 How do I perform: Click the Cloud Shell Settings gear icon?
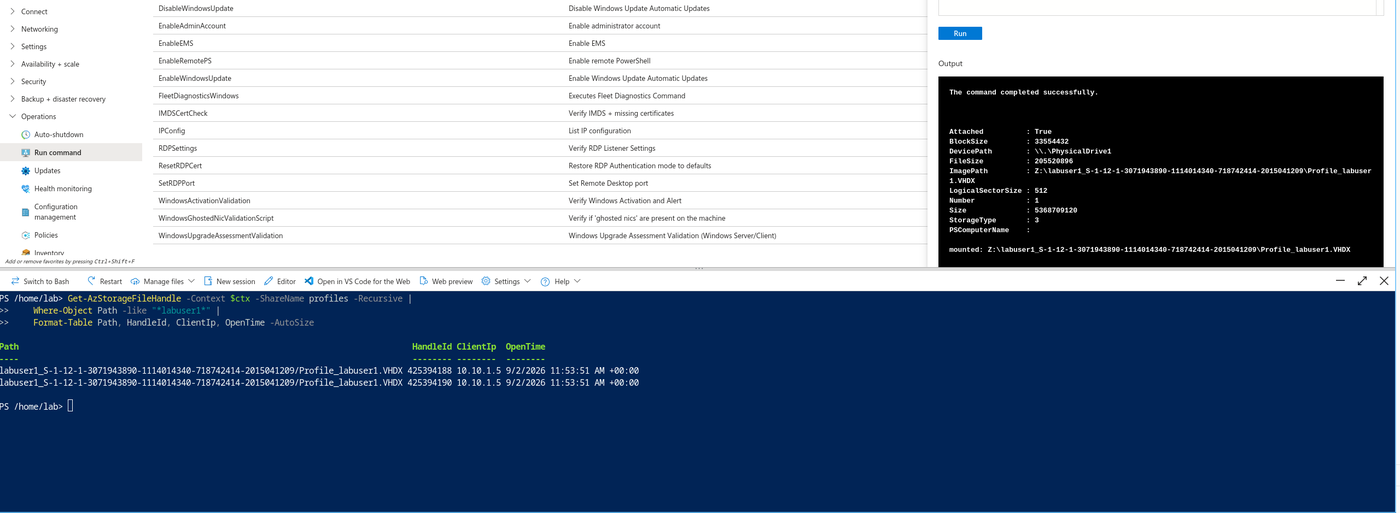(486, 281)
